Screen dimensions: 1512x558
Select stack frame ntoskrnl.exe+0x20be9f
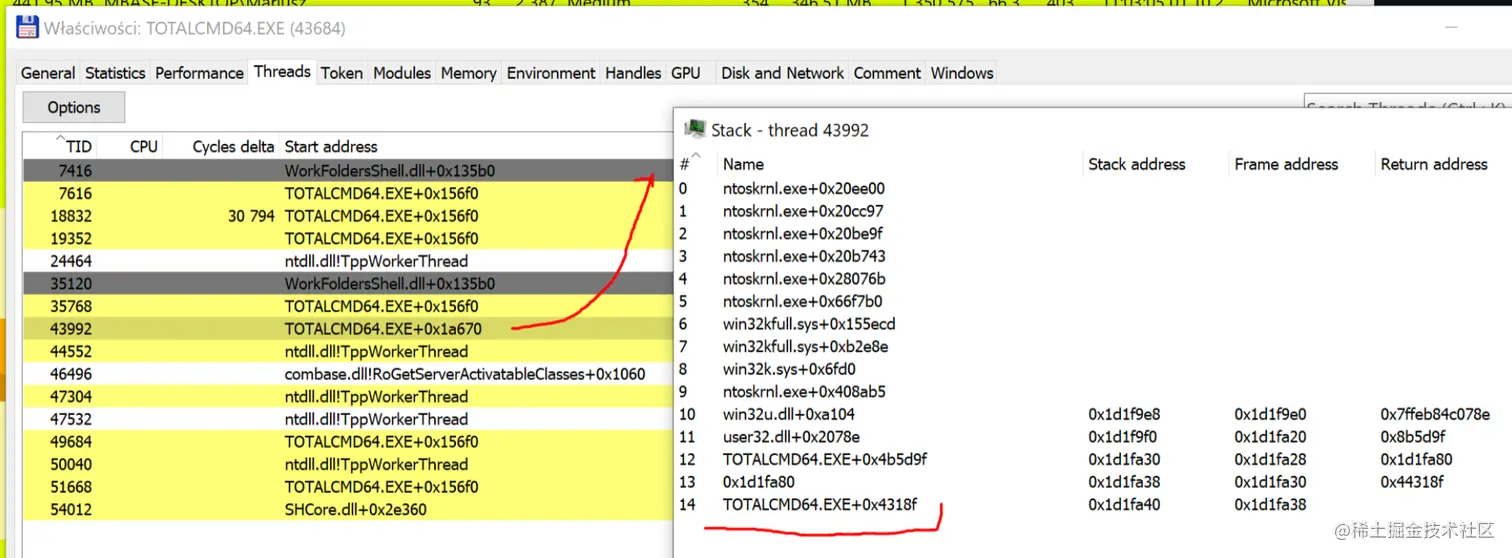[x=1093, y=233]
